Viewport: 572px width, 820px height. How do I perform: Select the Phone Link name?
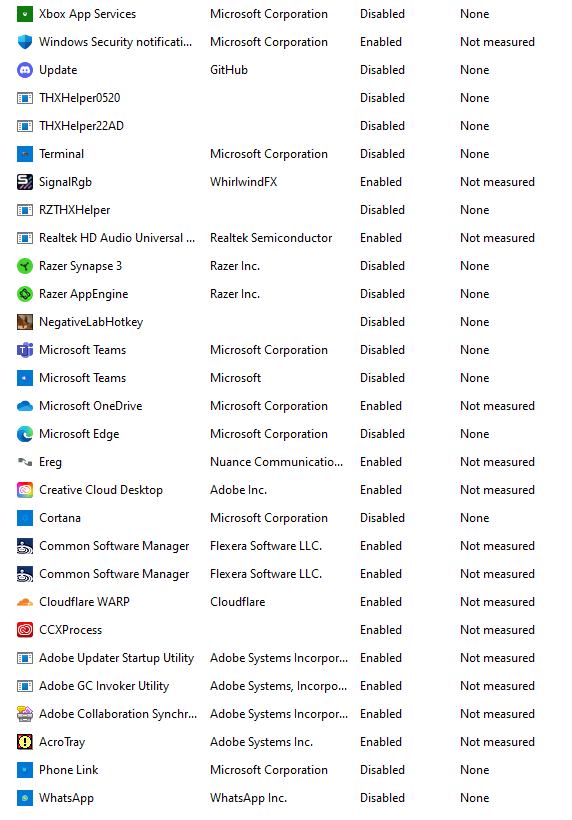68,770
